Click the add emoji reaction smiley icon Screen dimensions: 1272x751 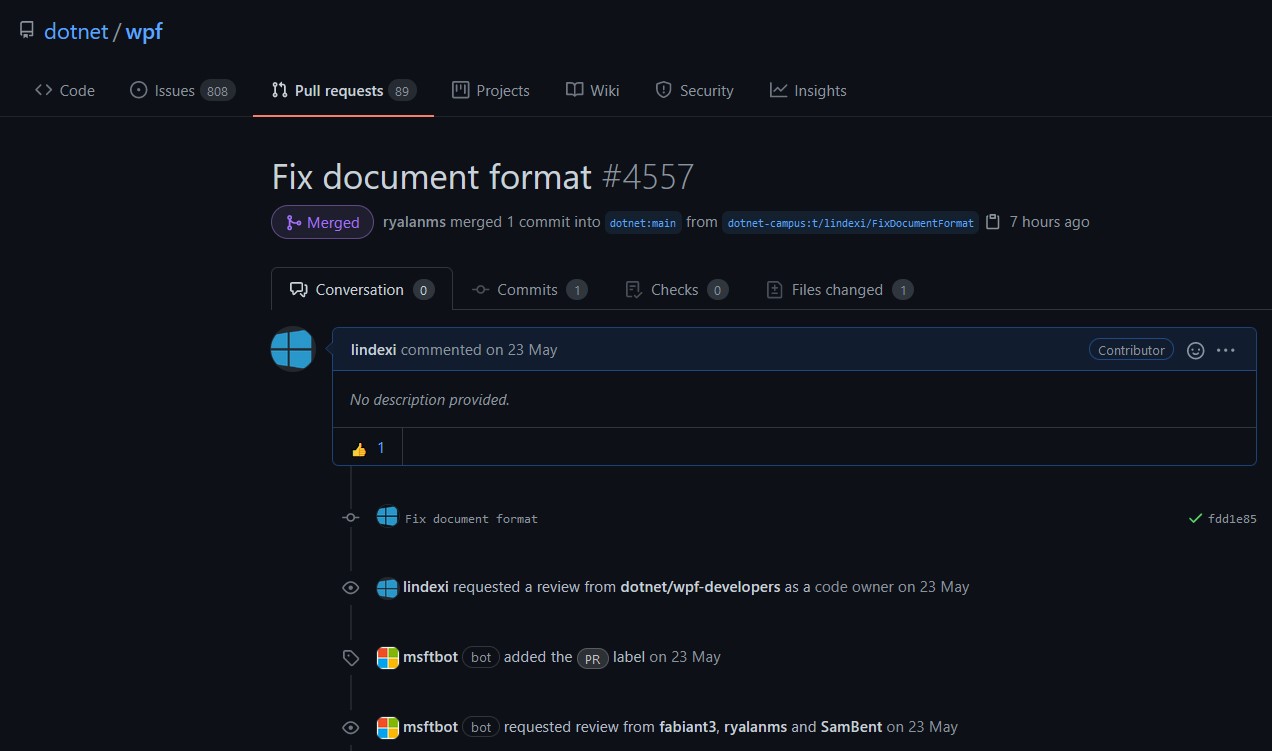click(x=1195, y=351)
